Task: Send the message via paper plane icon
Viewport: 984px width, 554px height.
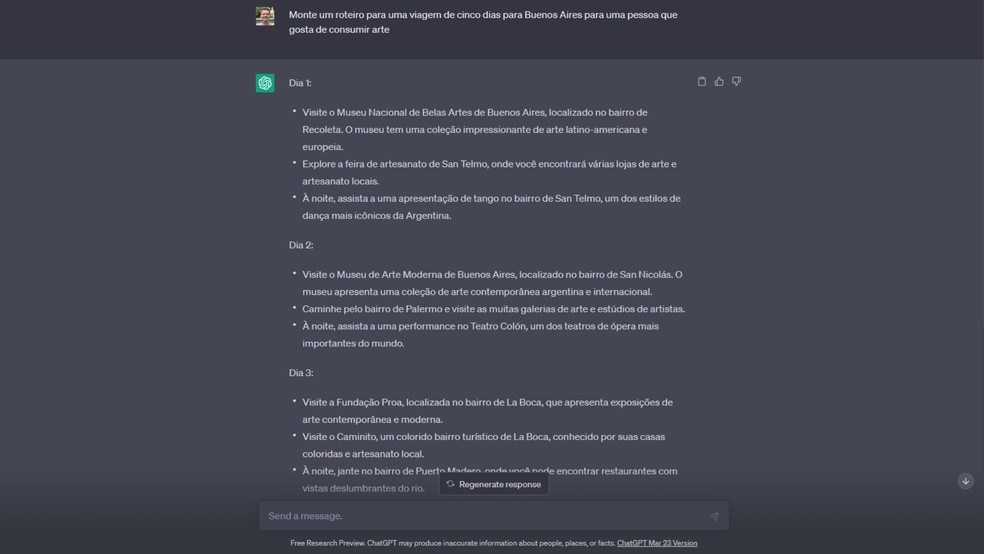Action: [x=714, y=516]
